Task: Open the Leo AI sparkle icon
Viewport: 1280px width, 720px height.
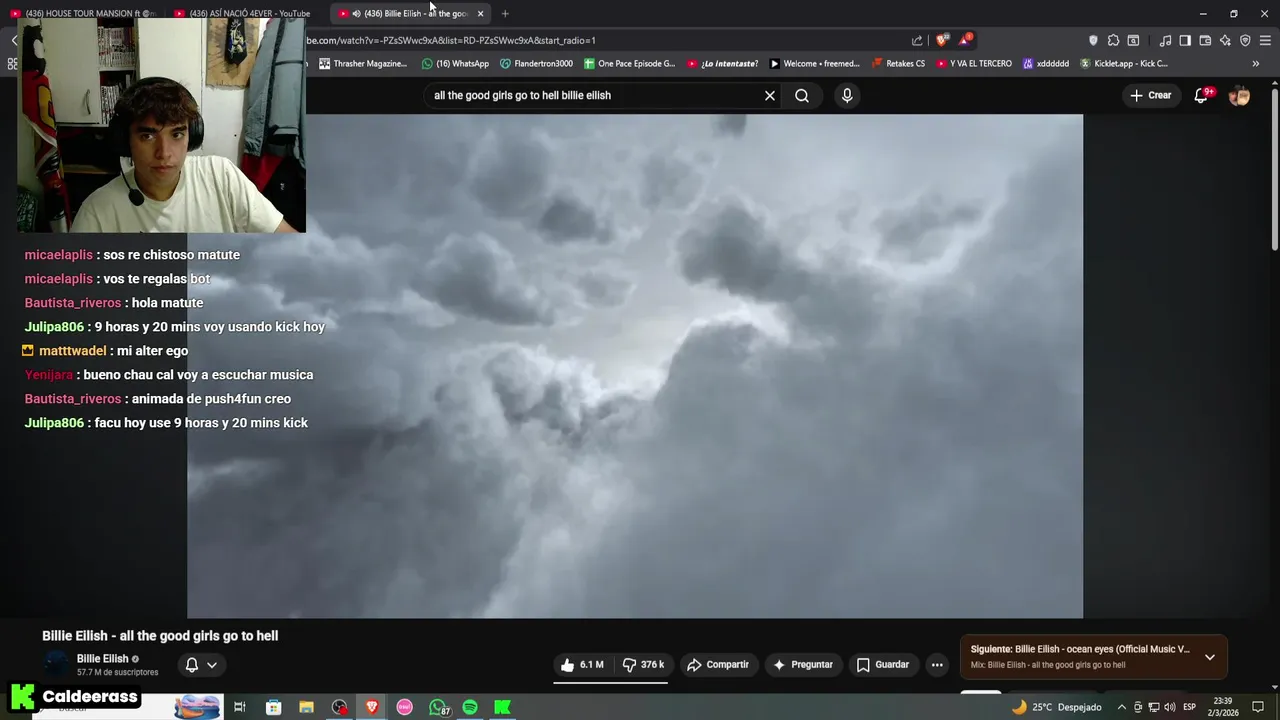Action: (x=1225, y=41)
